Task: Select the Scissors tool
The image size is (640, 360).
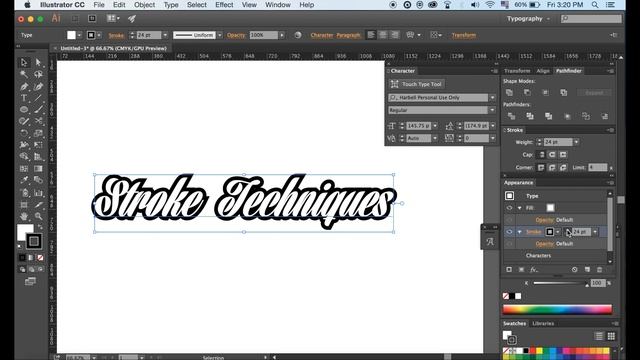Action: [38, 121]
